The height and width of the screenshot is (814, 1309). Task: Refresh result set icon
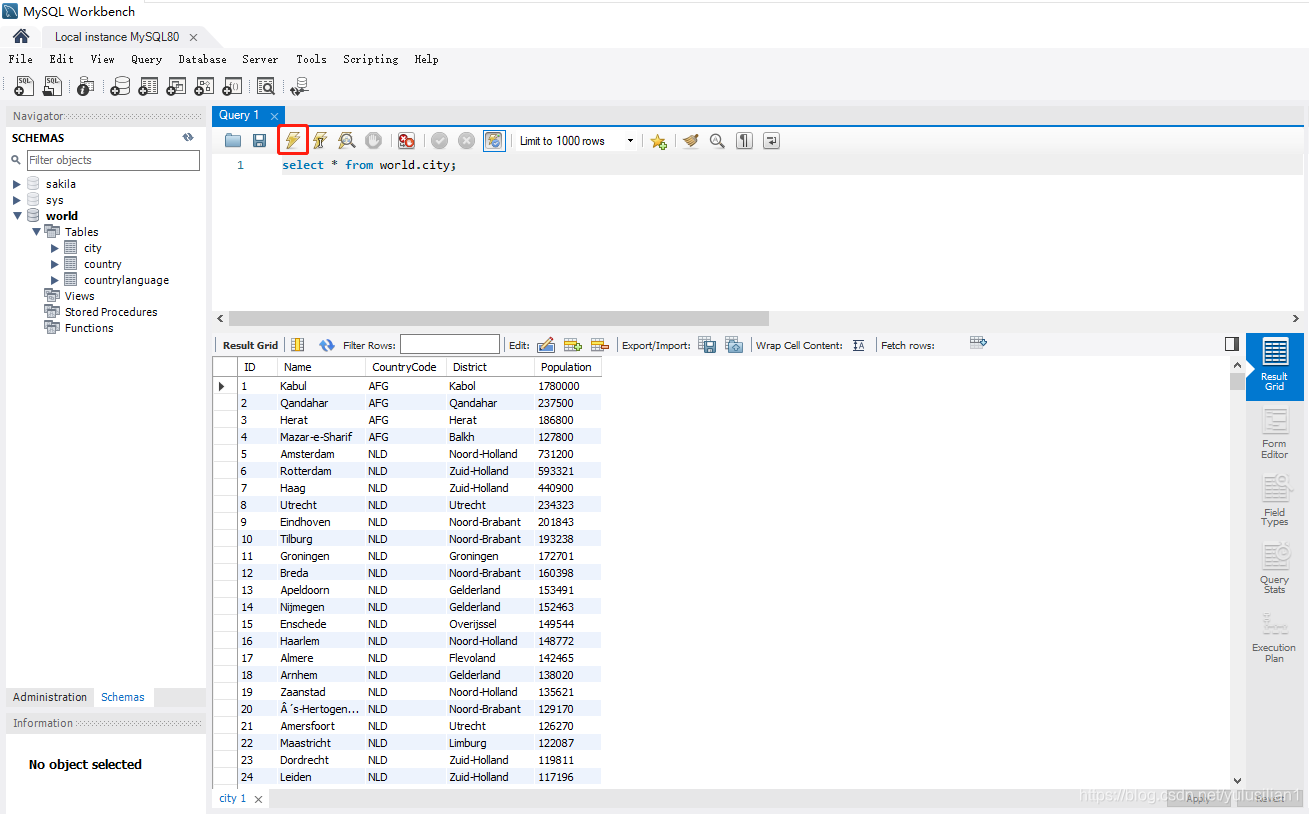327,345
